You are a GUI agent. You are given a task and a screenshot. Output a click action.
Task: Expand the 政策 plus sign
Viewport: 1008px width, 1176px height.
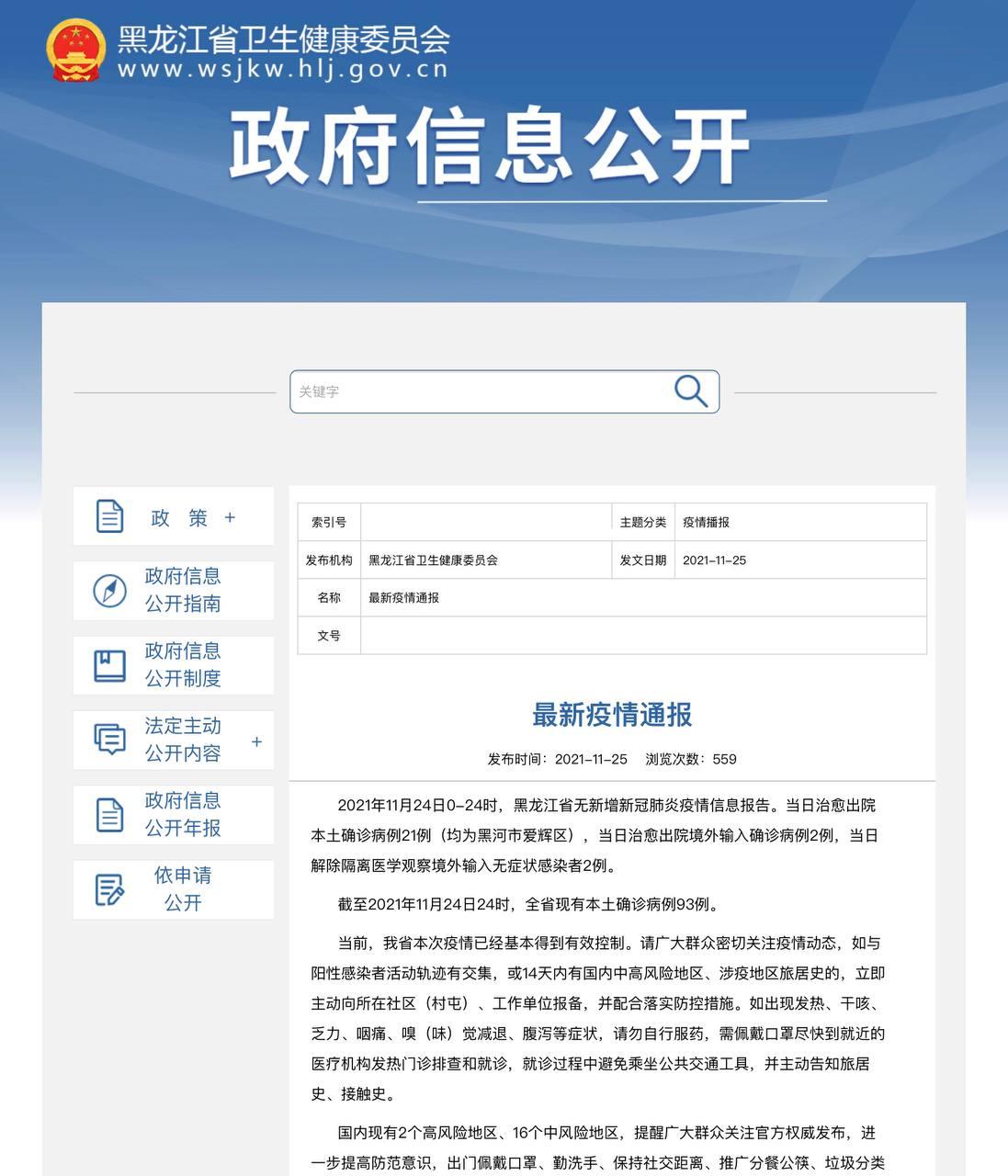click(230, 517)
